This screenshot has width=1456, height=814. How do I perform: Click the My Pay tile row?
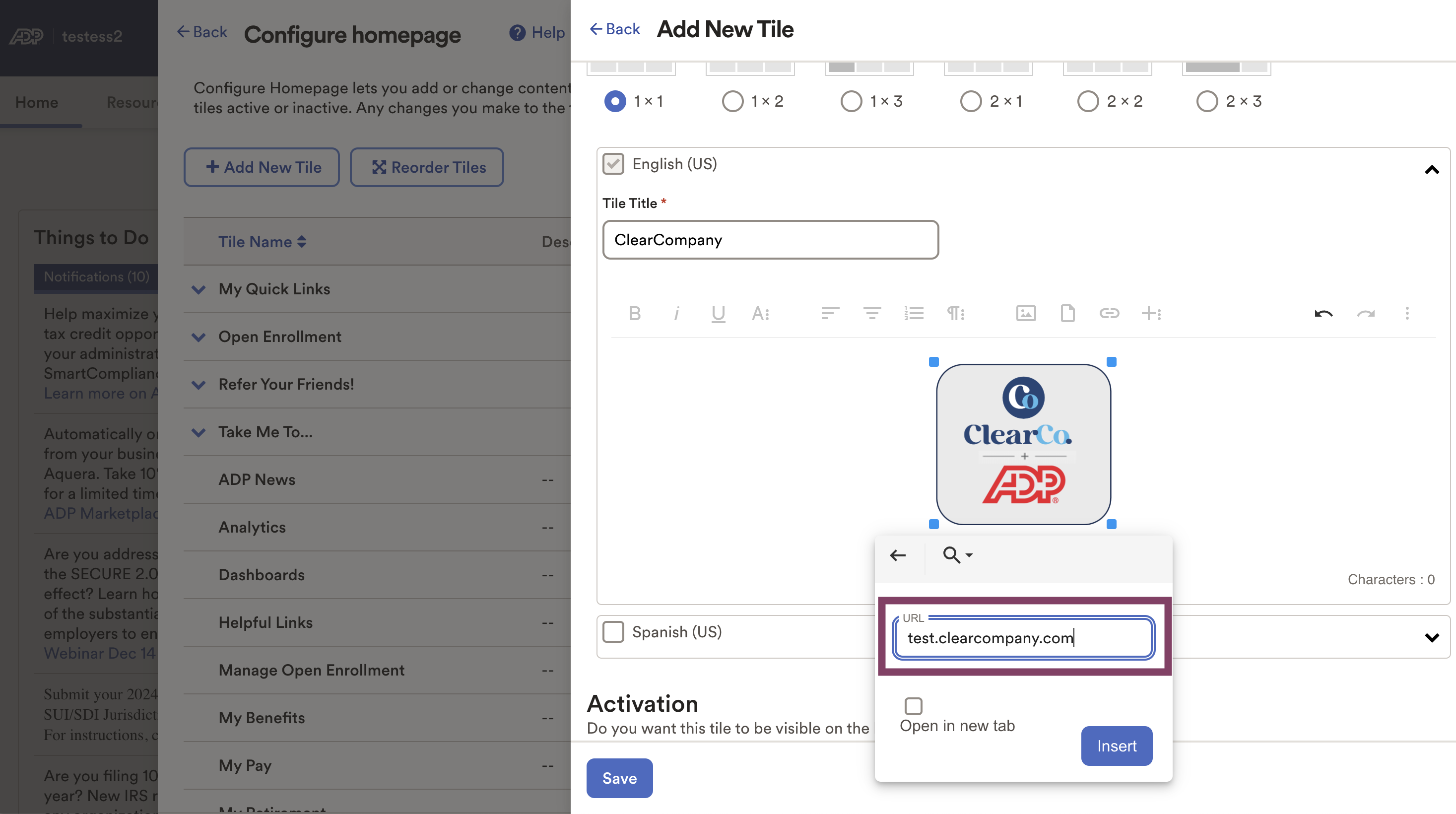pos(377,765)
